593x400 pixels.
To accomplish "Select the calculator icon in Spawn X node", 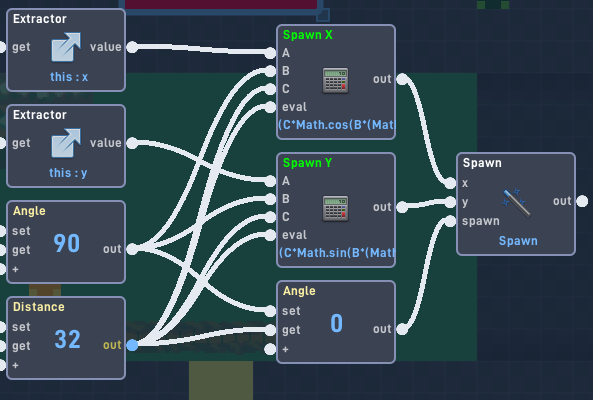I will coord(335,80).
